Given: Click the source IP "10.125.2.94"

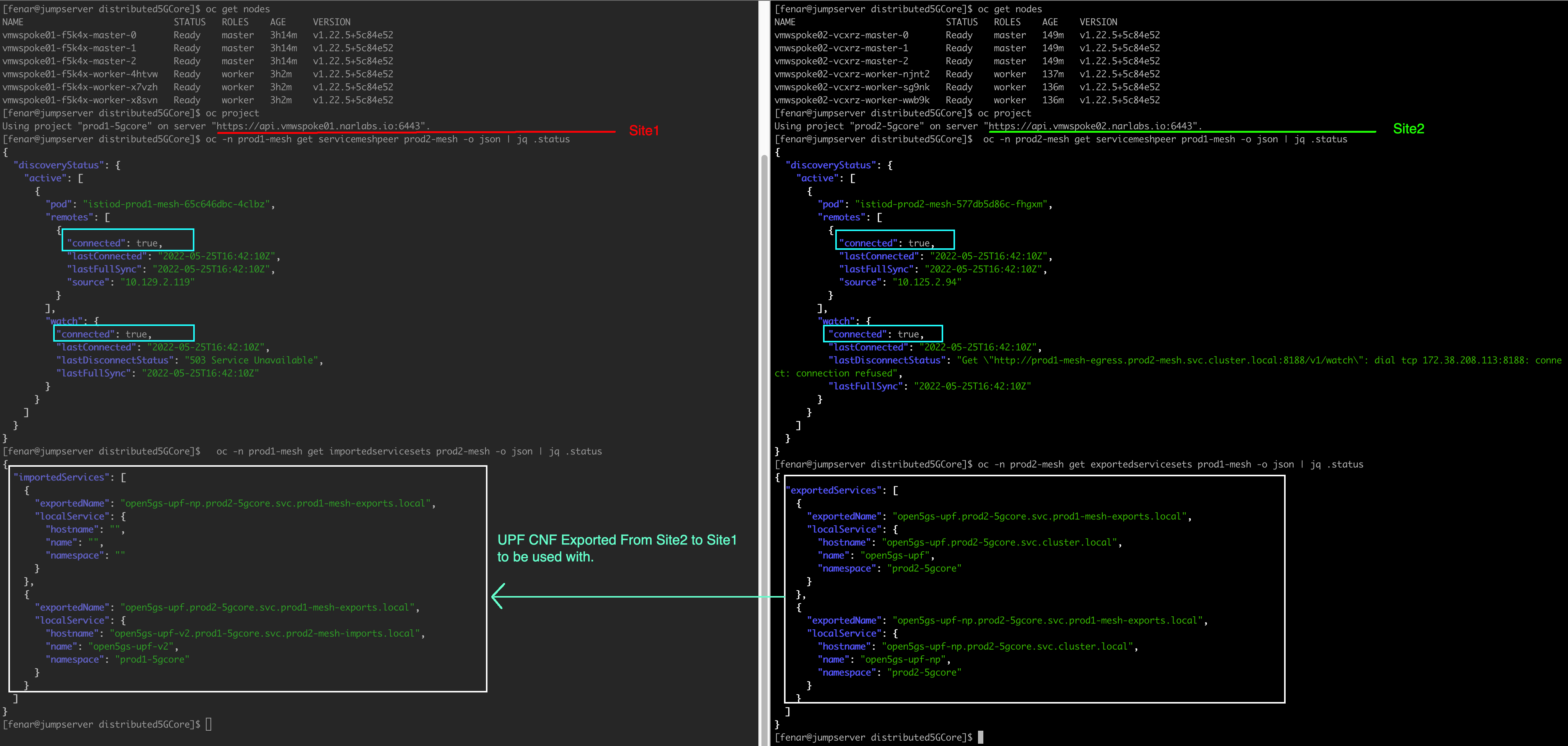Looking at the screenshot, I should pos(926,282).
